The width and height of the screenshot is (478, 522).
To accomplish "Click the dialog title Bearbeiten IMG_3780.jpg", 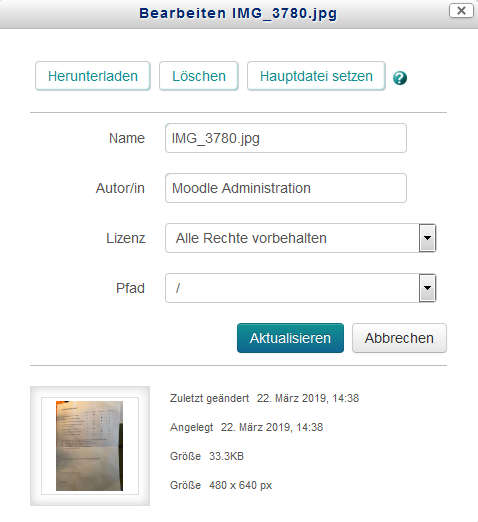I will [x=238, y=13].
